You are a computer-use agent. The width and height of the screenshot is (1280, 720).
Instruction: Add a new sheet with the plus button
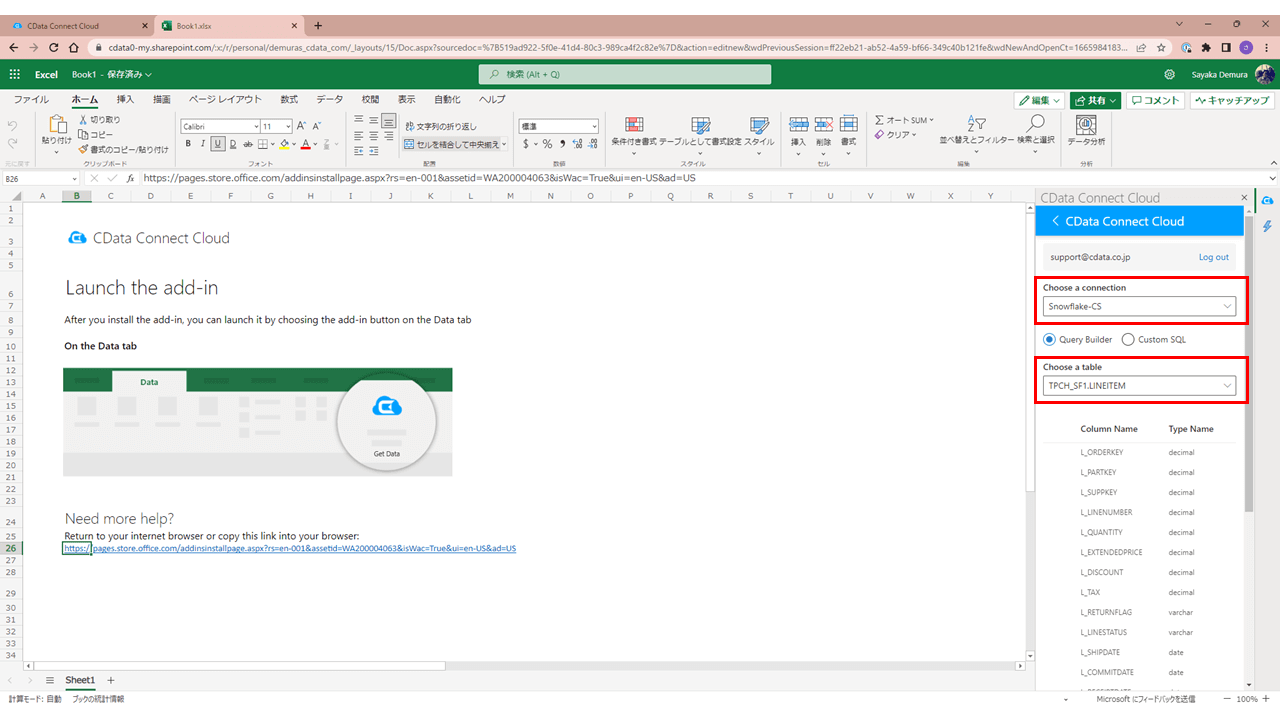coord(111,680)
